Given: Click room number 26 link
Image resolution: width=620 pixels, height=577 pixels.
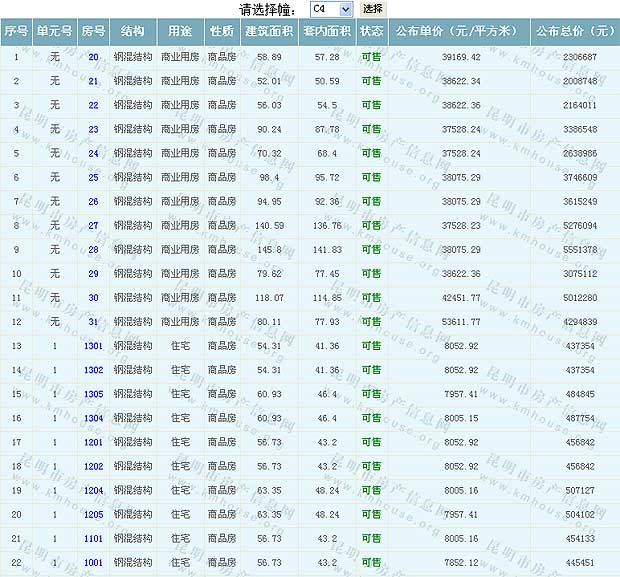Looking at the screenshot, I should [93, 201].
